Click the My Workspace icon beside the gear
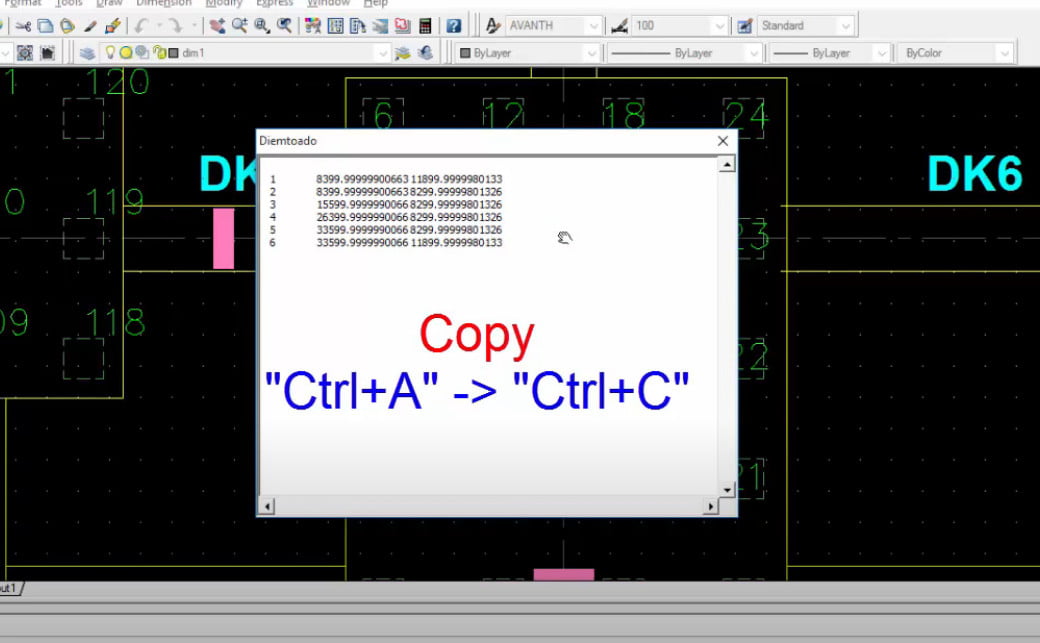Viewport: 1040px width, 643px height. point(48,53)
